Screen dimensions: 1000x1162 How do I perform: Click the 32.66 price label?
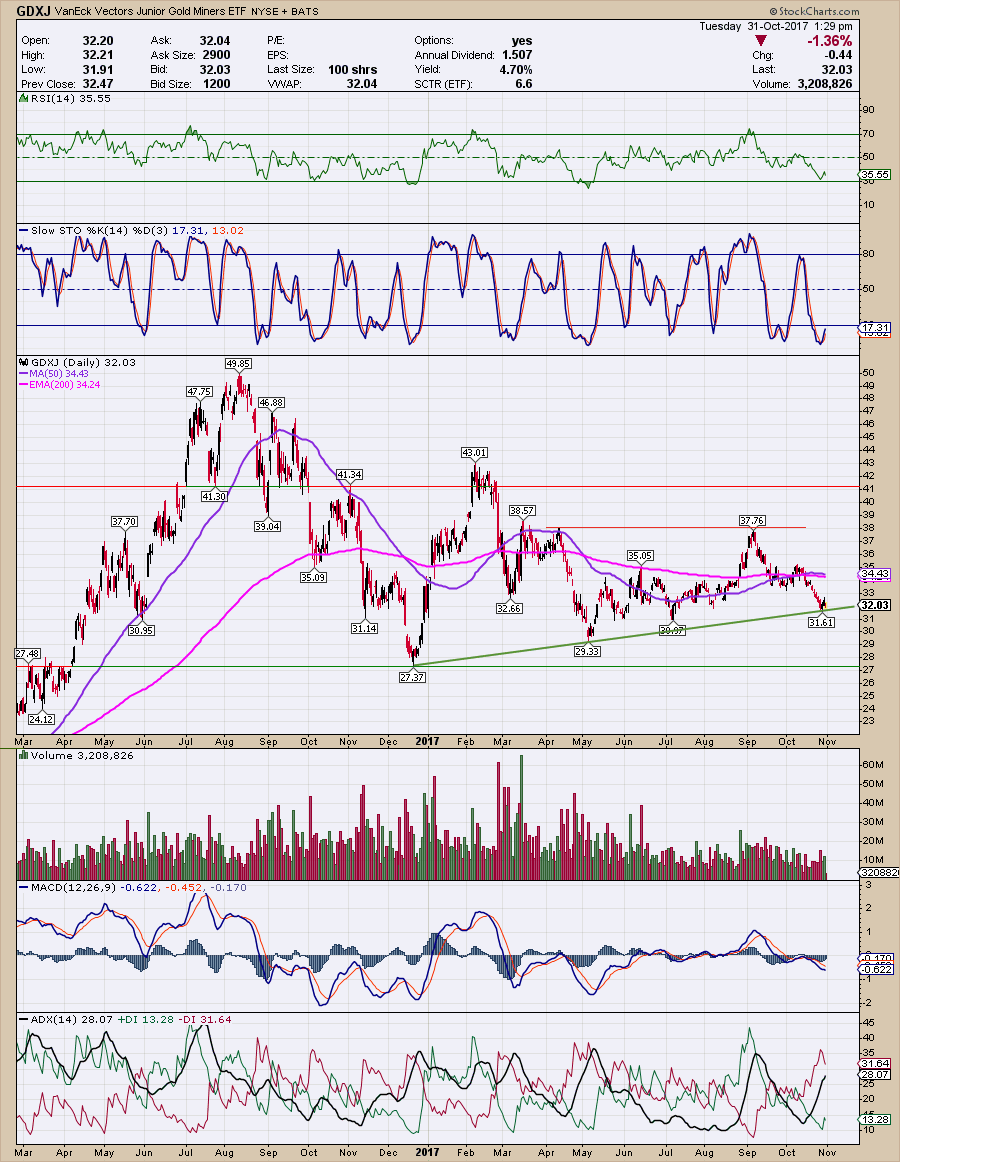point(509,608)
